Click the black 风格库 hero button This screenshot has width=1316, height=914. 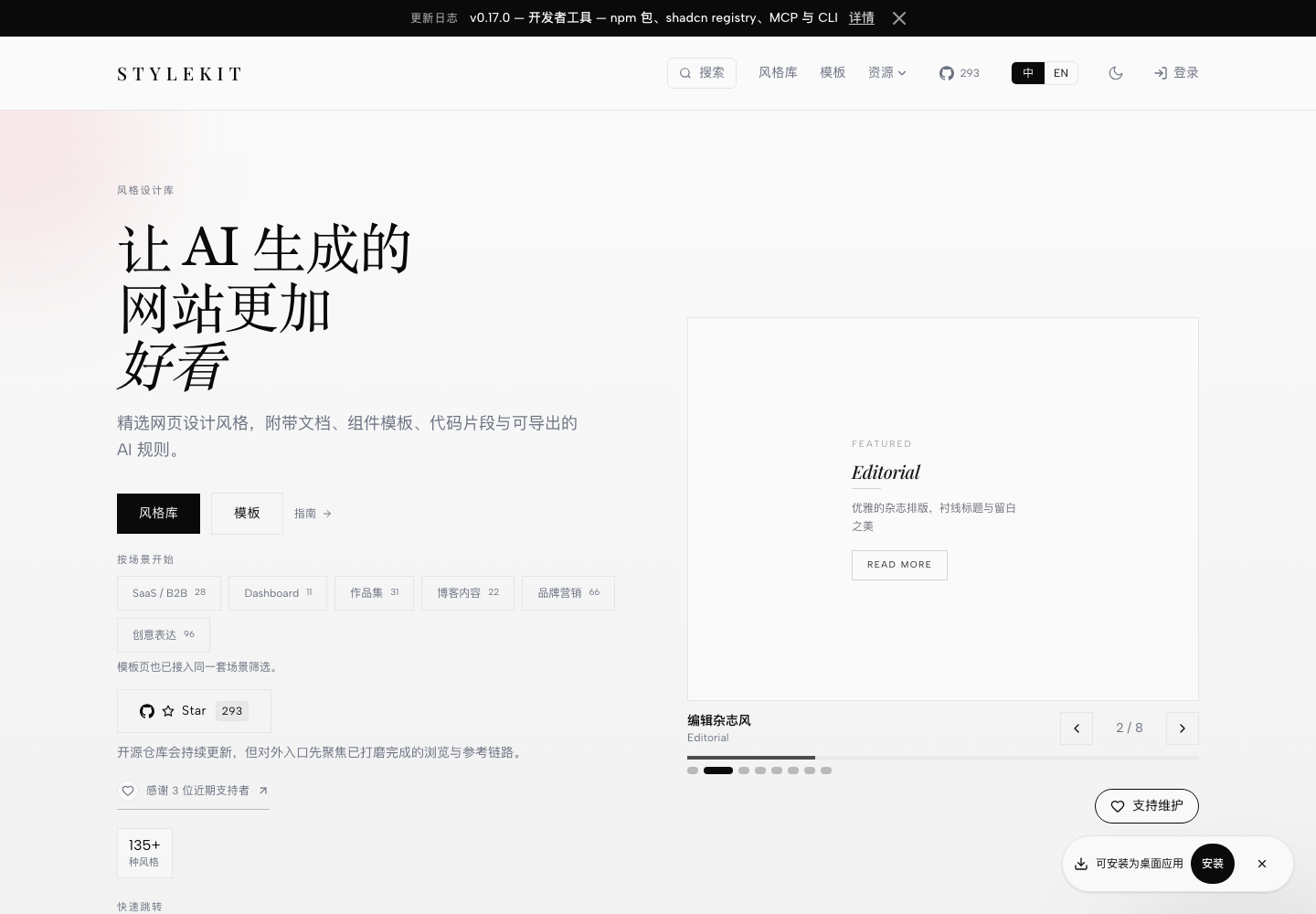click(x=158, y=514)
